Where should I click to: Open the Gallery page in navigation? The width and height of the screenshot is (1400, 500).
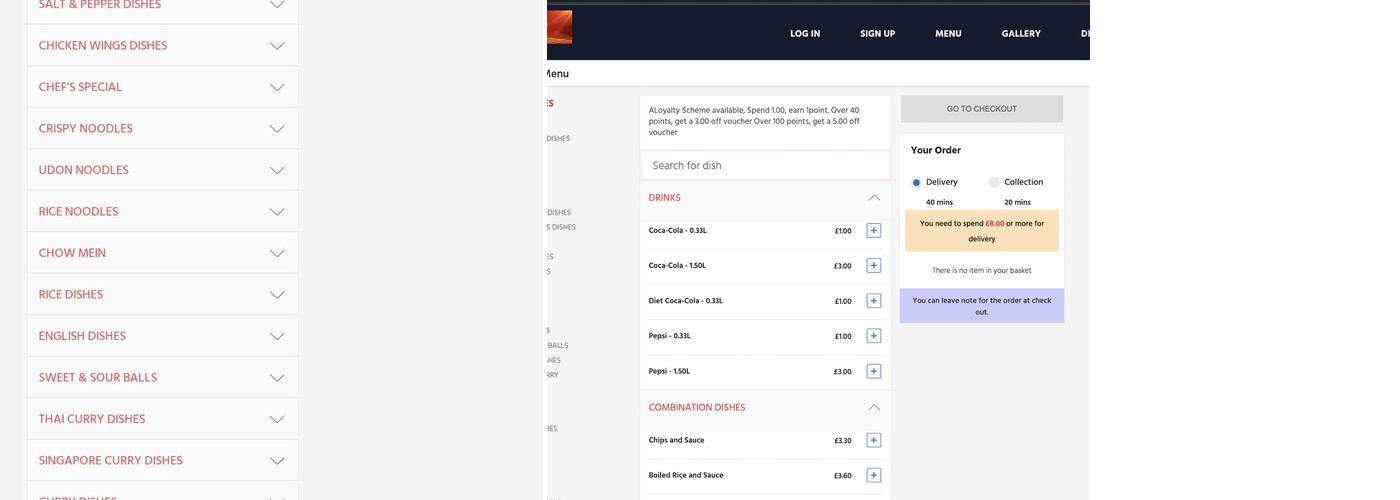point(1021,34)
